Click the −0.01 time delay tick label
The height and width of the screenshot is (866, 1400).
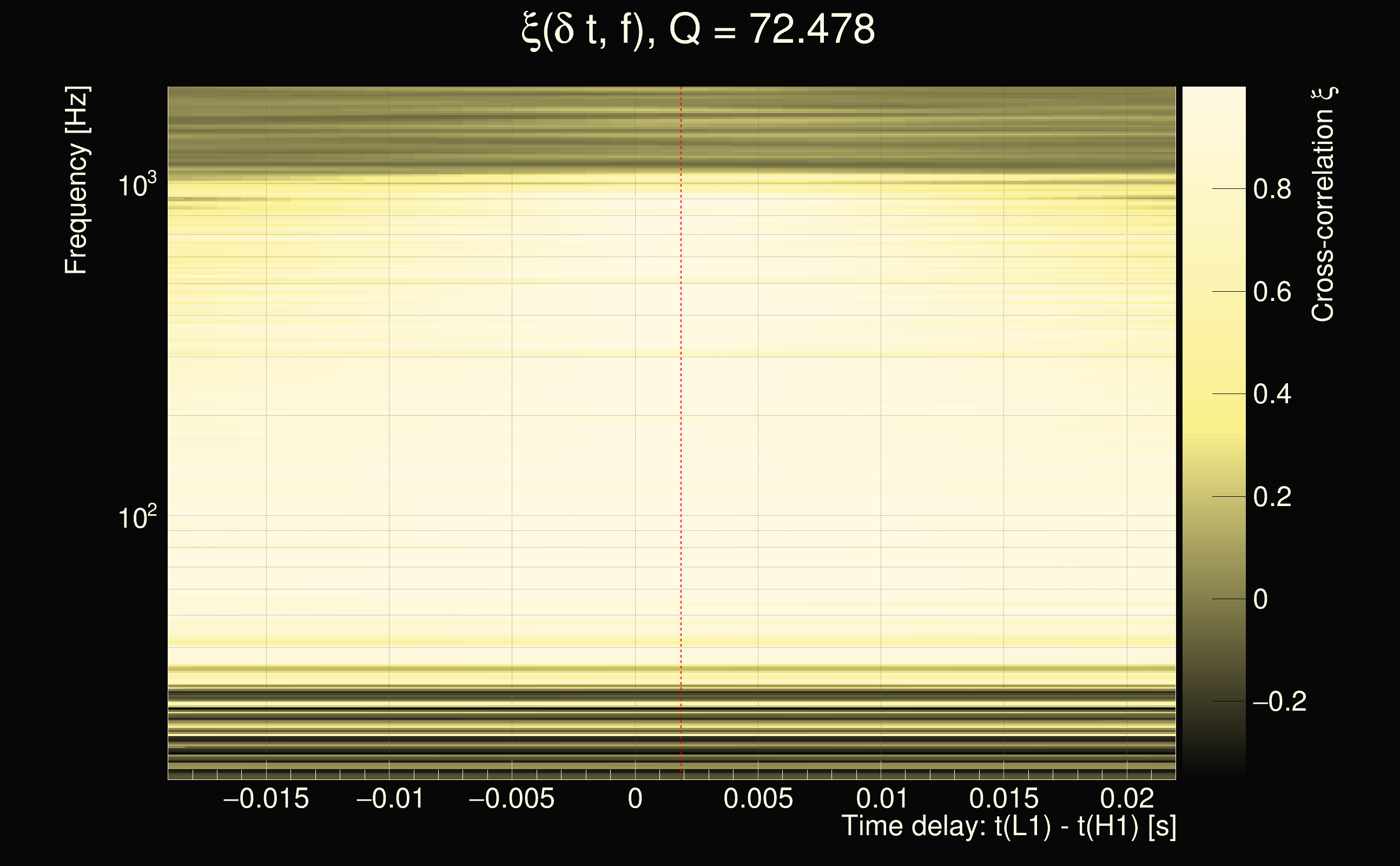(390, 799)
